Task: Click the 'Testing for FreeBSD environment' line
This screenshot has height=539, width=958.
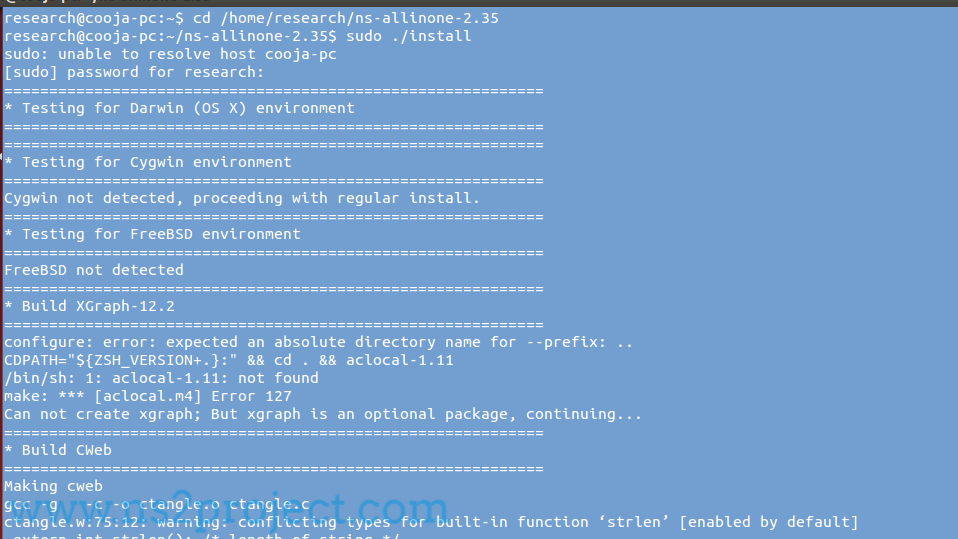Action: 152,234
